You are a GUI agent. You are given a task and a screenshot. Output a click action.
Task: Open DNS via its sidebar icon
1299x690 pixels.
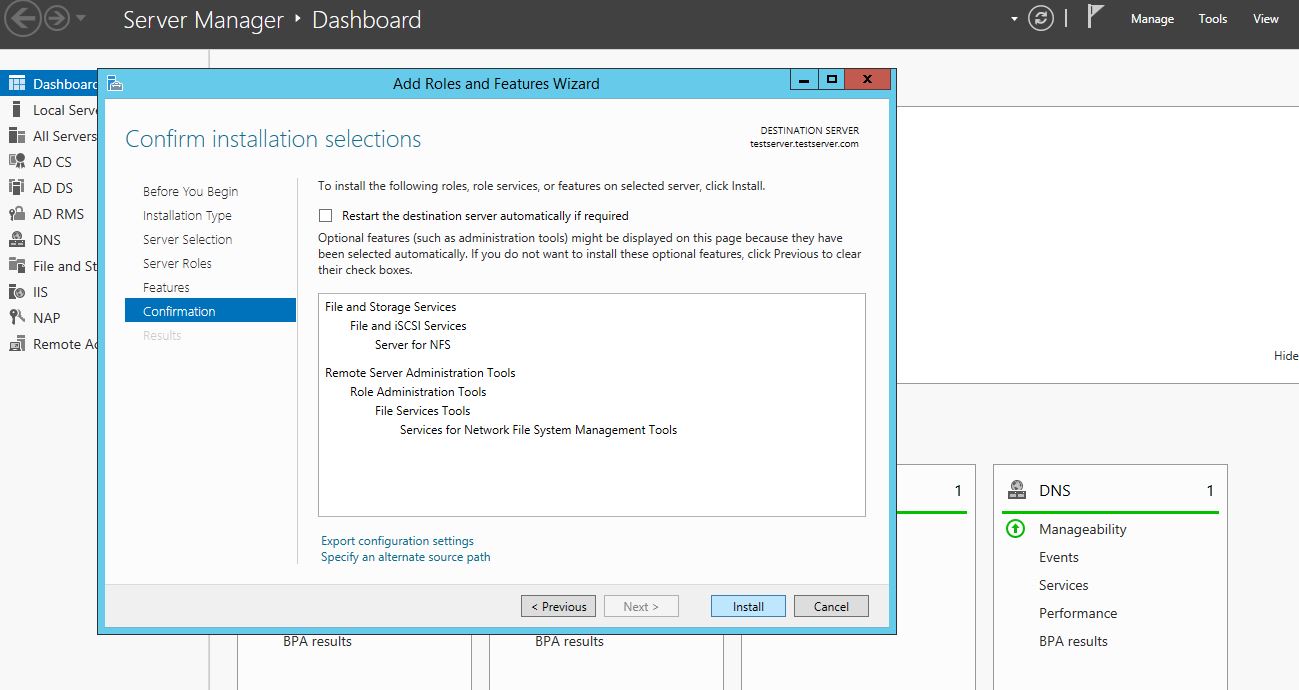[16, 240]
